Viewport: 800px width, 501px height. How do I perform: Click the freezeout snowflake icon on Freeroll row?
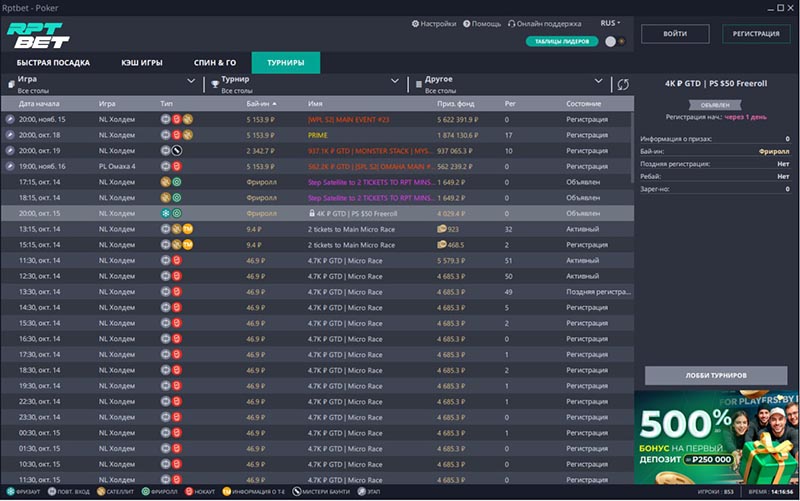[165, 213]
